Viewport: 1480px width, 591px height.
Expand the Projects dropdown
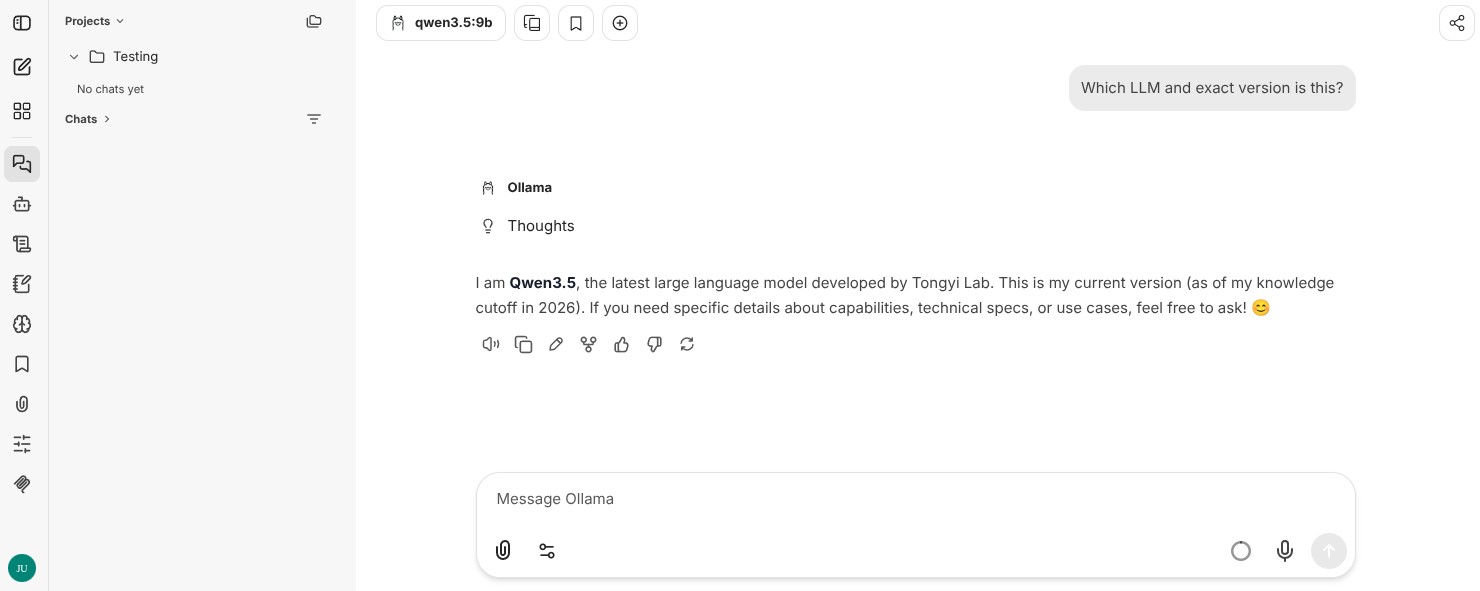click(95, 21)
